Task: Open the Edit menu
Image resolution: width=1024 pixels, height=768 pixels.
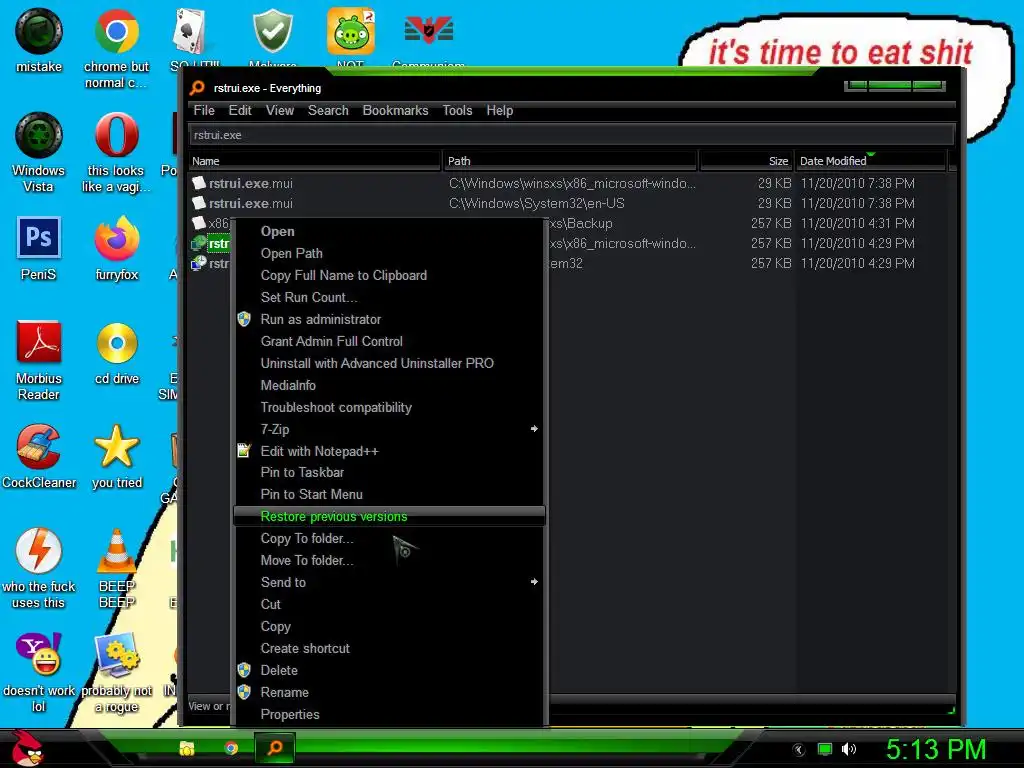Action: click(240, 110)
